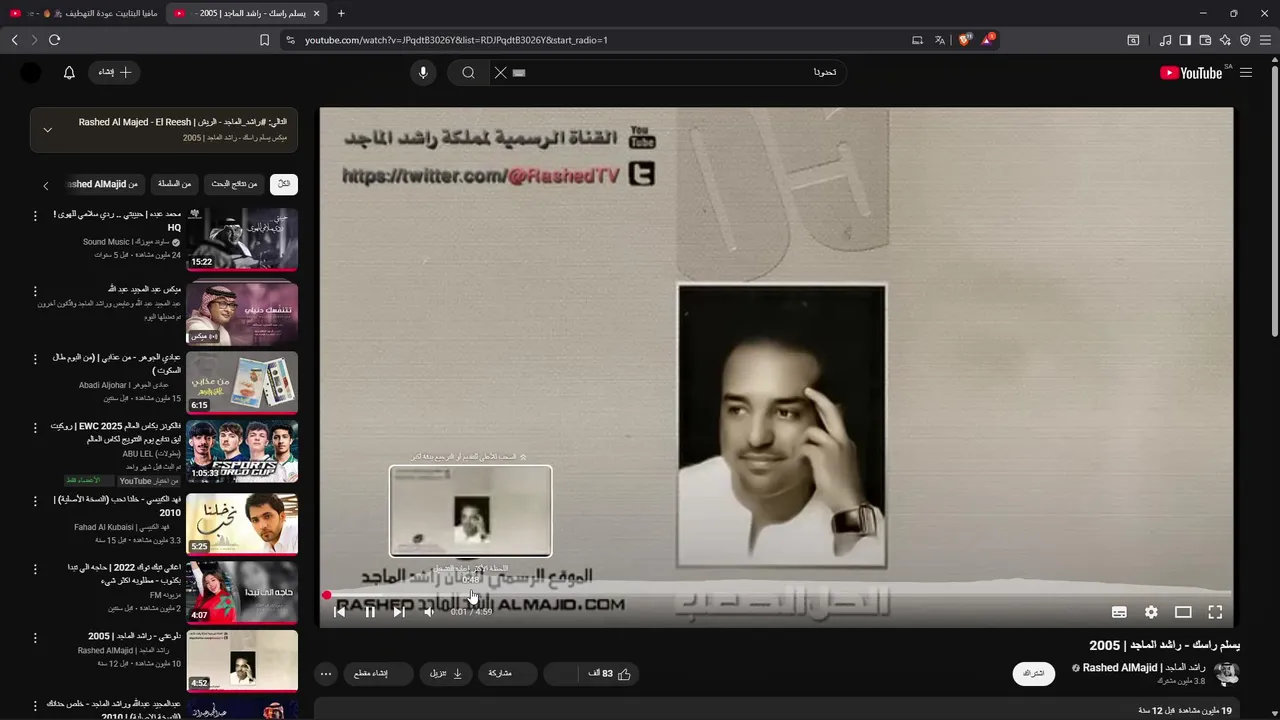The width and height of the screenshot is (1280, 720).
Task: Click the YouTube search magnifier button
Action: pyautogui.click(x=468, y=72)
